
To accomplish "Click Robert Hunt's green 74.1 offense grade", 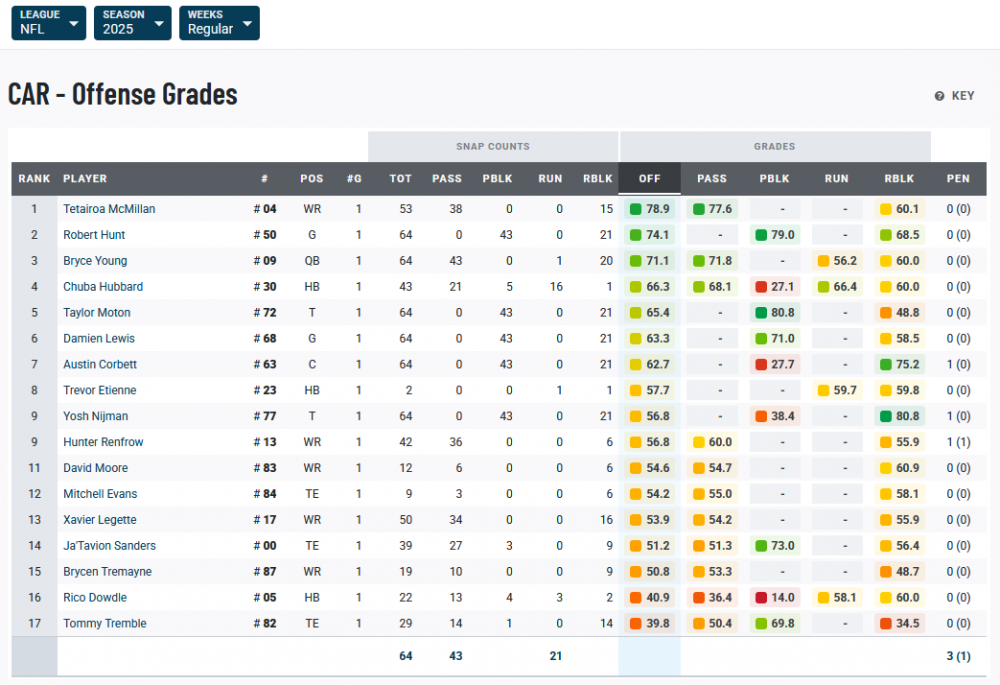I will point(650,235).
